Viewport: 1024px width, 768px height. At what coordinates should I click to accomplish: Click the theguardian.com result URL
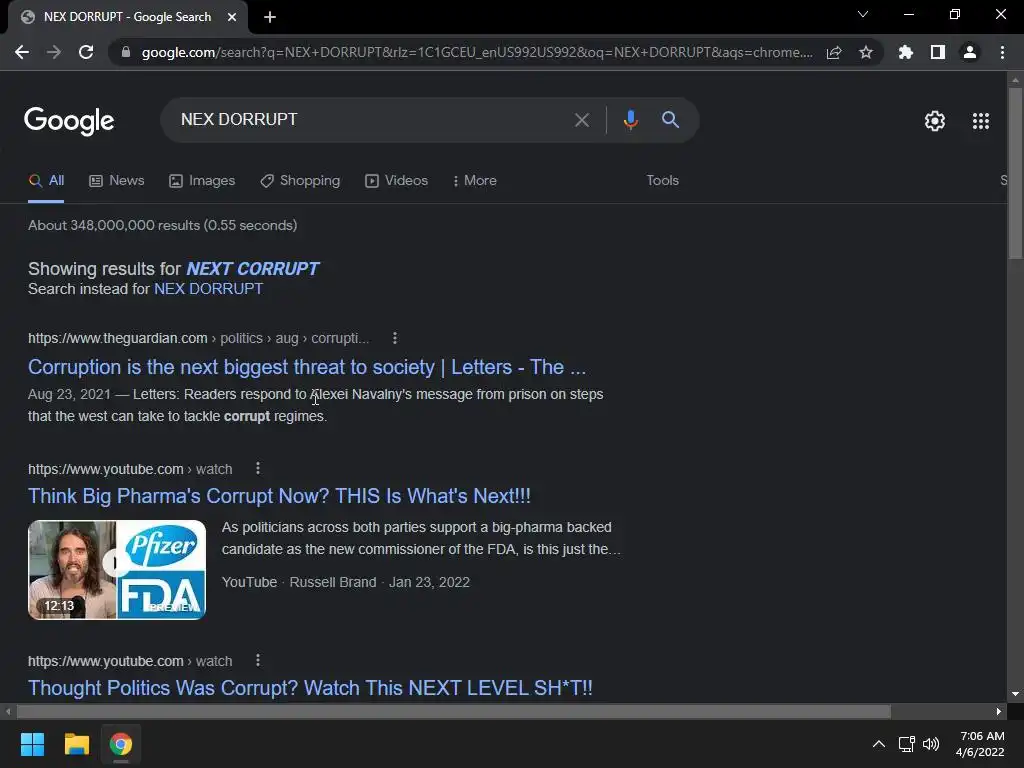click(199, 338)
